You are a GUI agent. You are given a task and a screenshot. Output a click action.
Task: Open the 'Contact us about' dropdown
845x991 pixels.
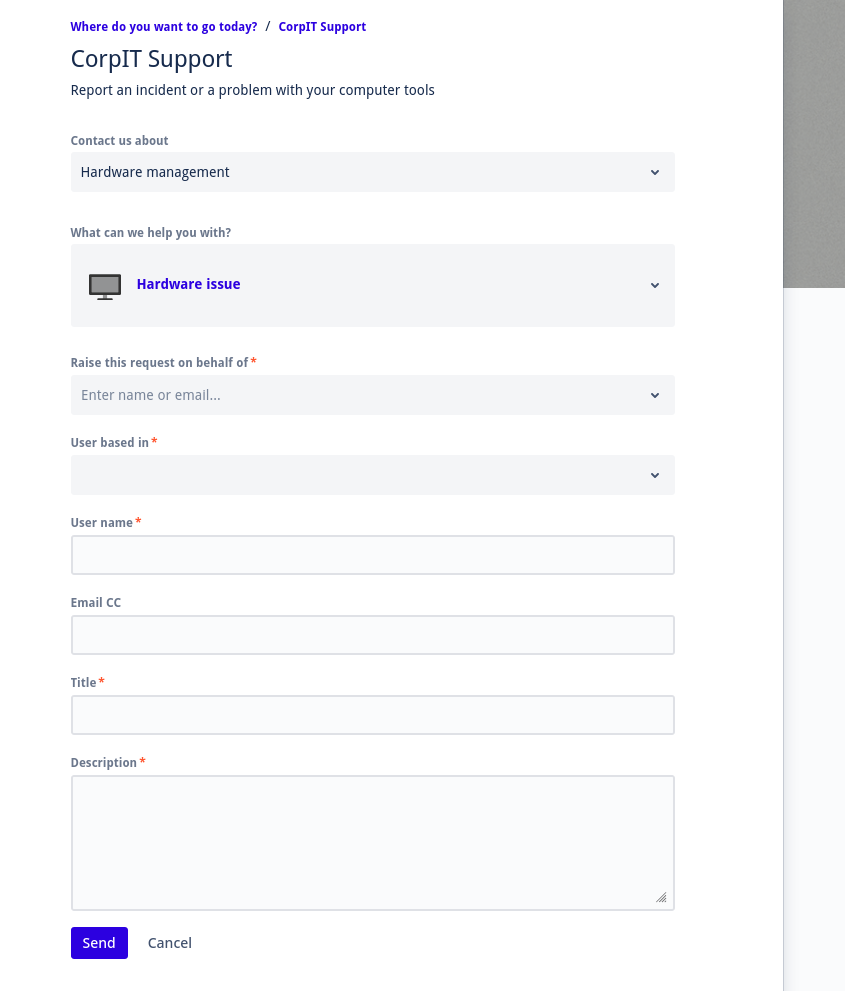tap(372, 172)
